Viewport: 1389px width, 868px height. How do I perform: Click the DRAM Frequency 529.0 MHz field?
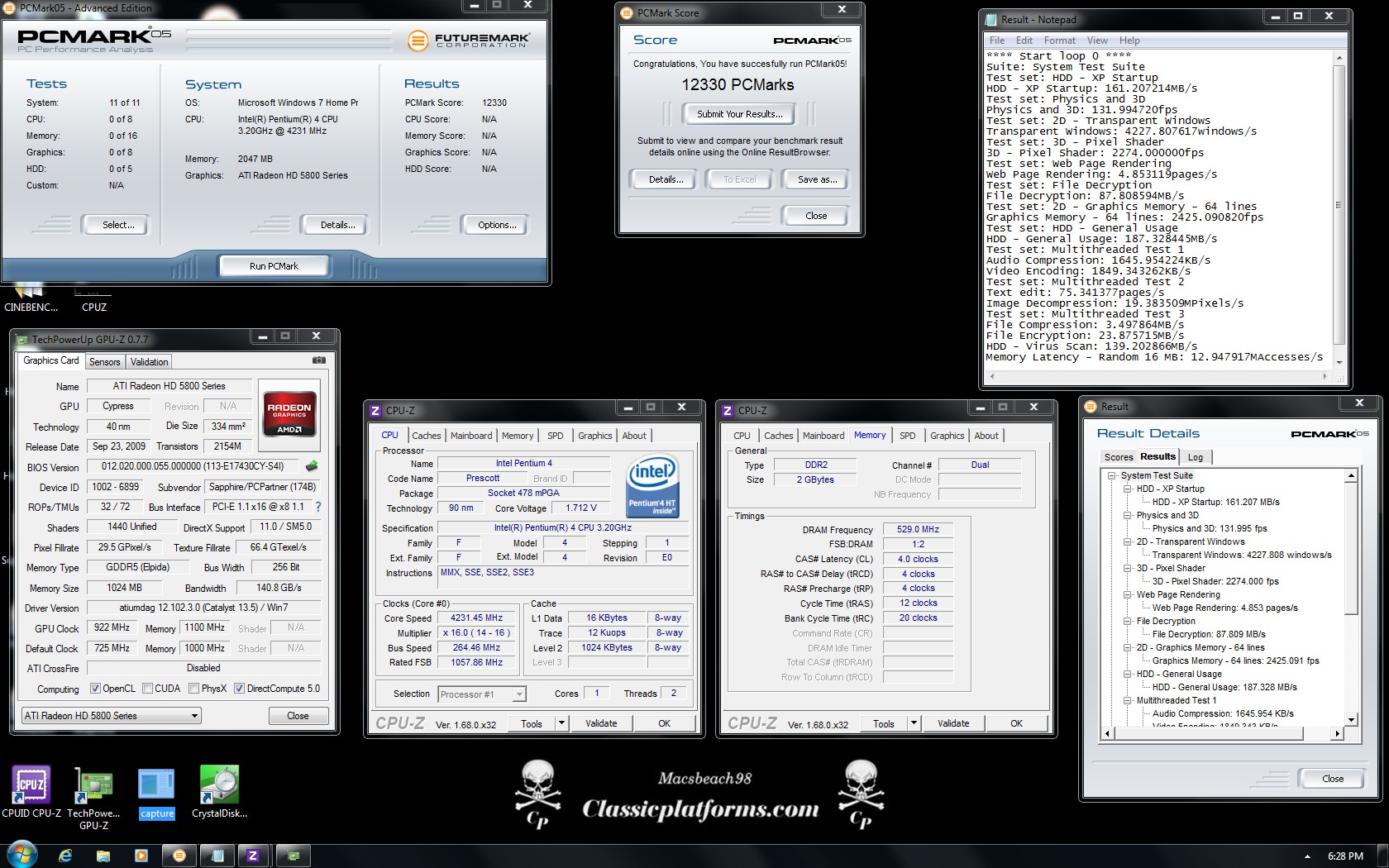(918, 529)
